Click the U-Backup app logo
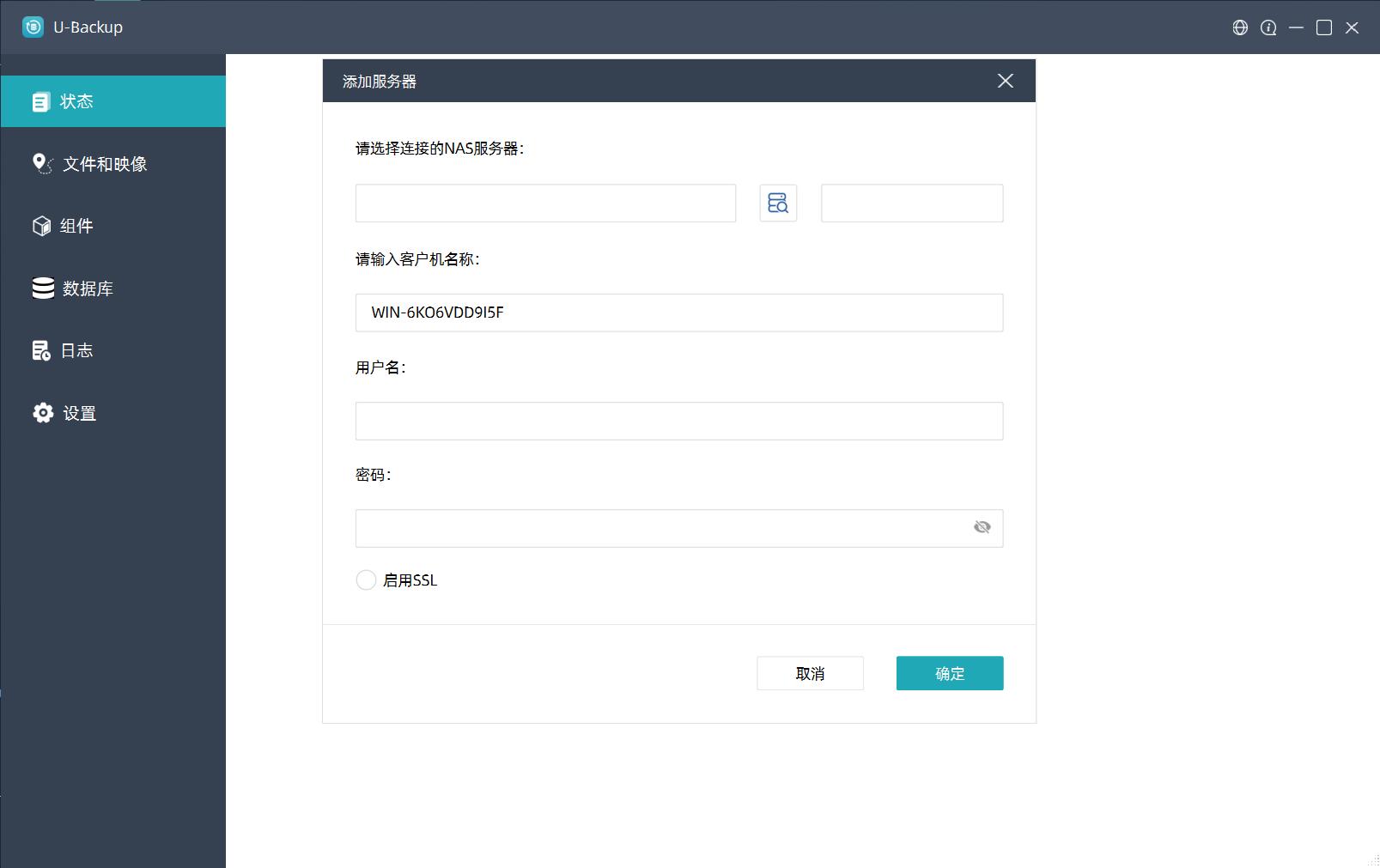This screenshot has height=868, width=1380. (x=33, y=27)
